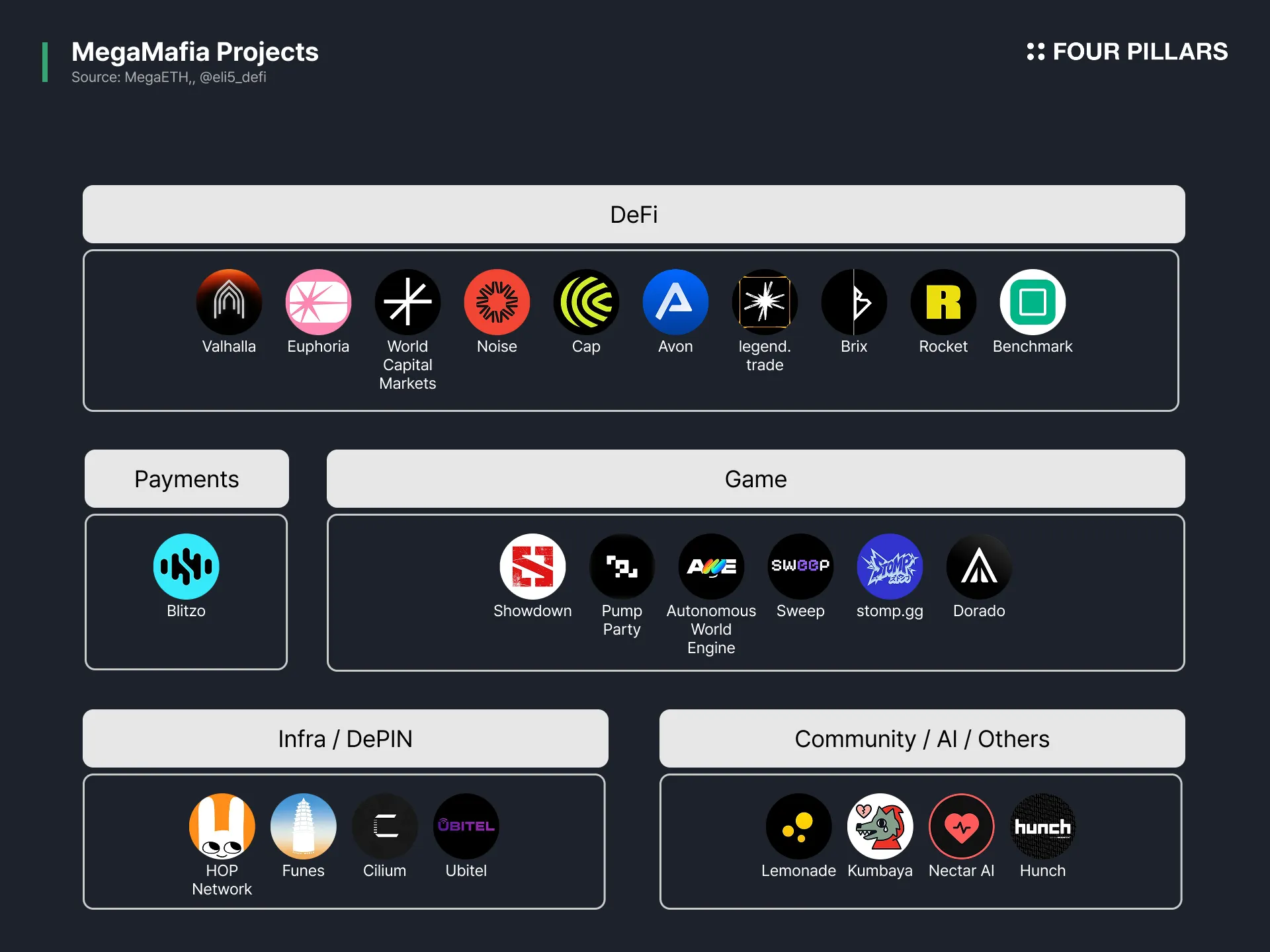Image resolution: width=1270 pixels, height=952 pixels.
Task: Select the pink Euphoria logo
Action: [x=318, y=302]
